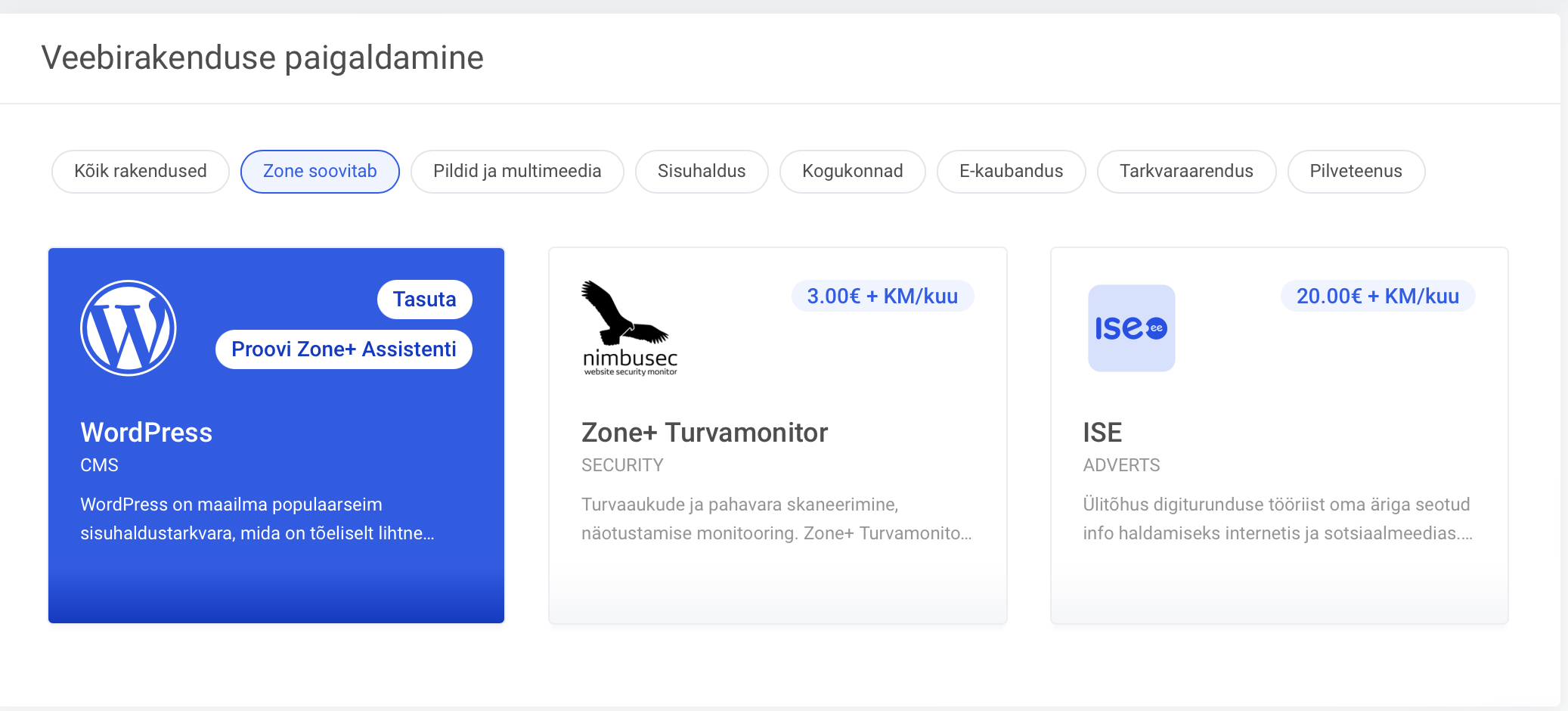Open the Kogukonnad category
This screenshot has height=711, width=1568.
coord(852,172)
